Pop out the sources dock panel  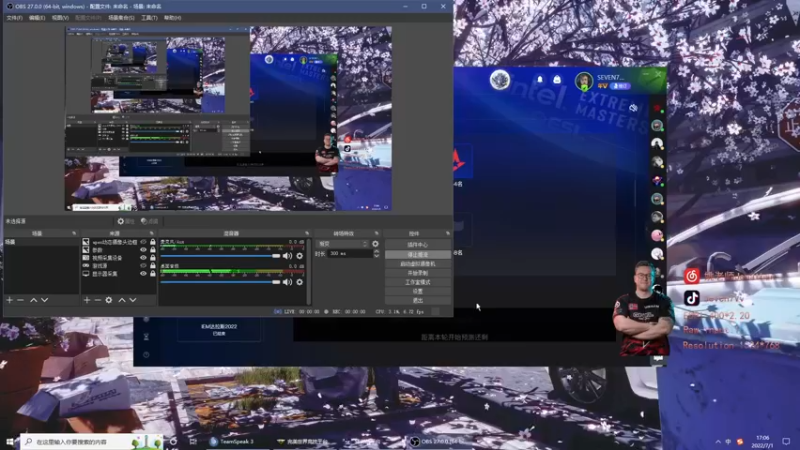pyautogui.click(x=152, y=233)
